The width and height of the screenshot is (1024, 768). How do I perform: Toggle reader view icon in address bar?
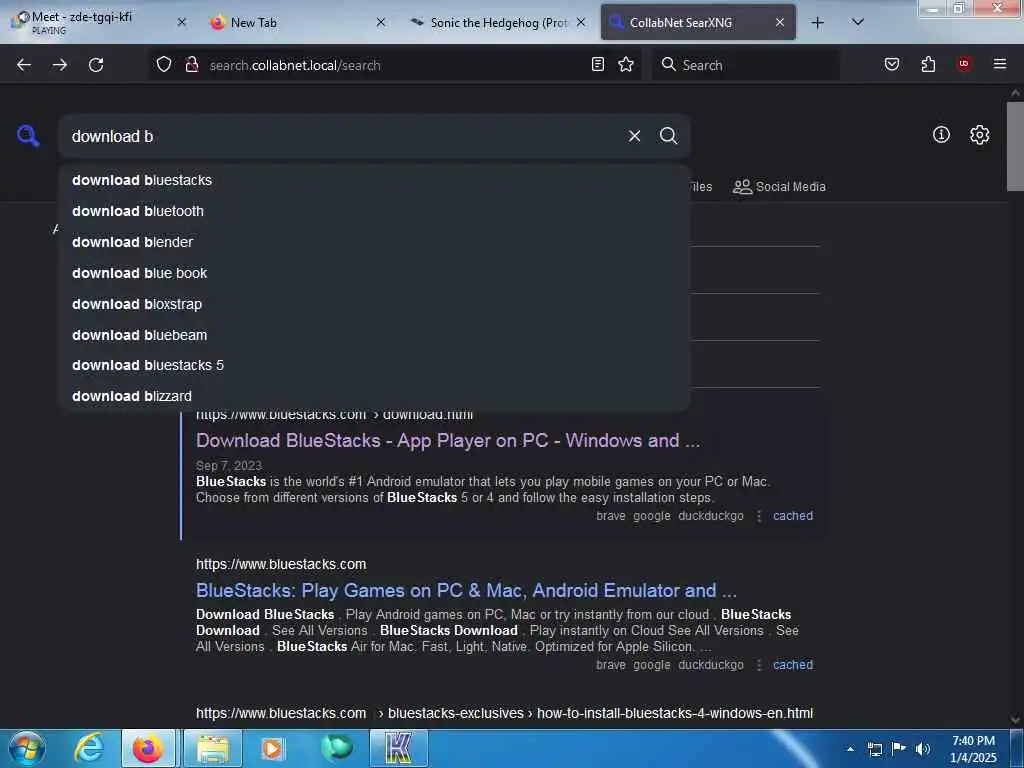click(598, 65)
